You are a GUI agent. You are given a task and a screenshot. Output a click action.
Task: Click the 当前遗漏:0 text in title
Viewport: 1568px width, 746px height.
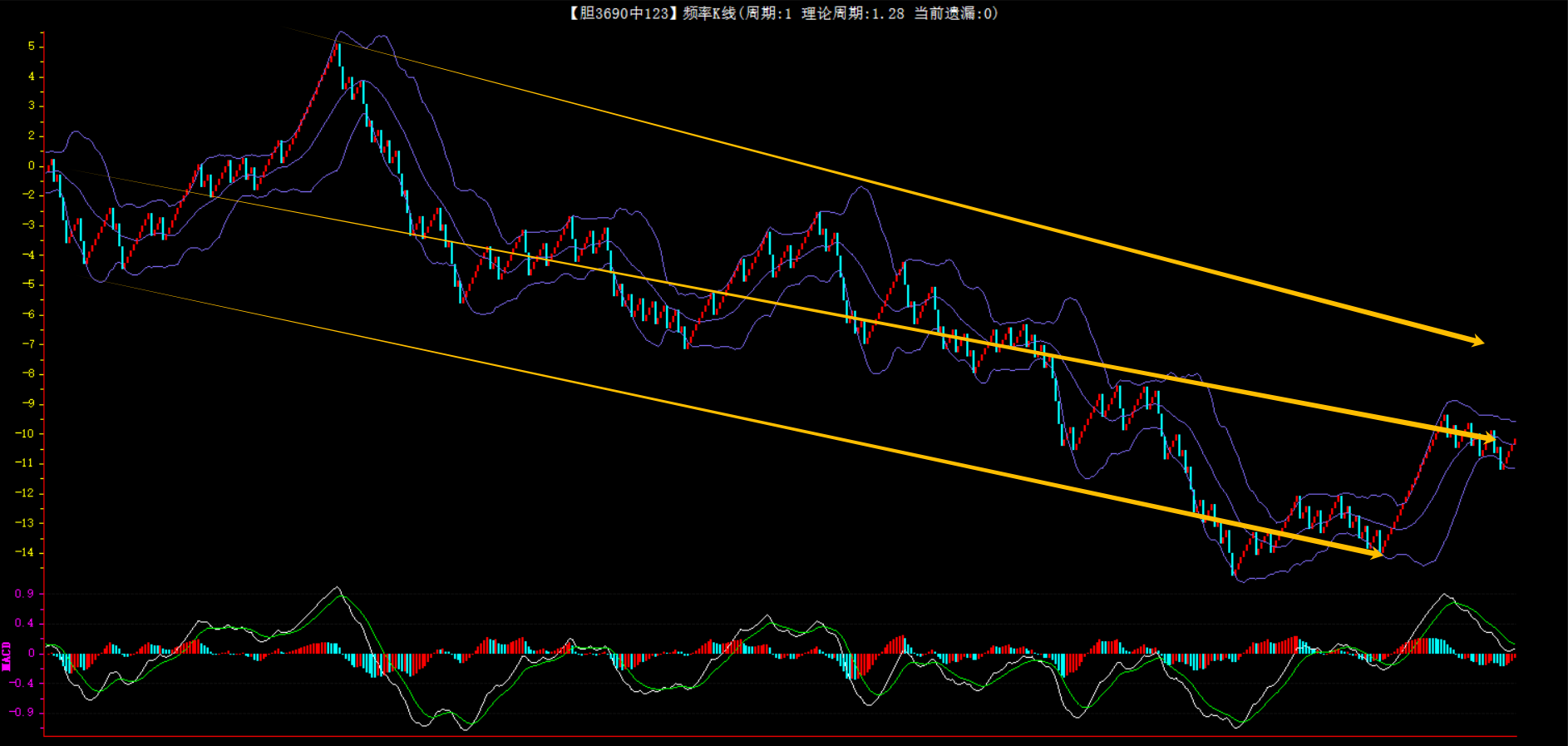[954, 13]
